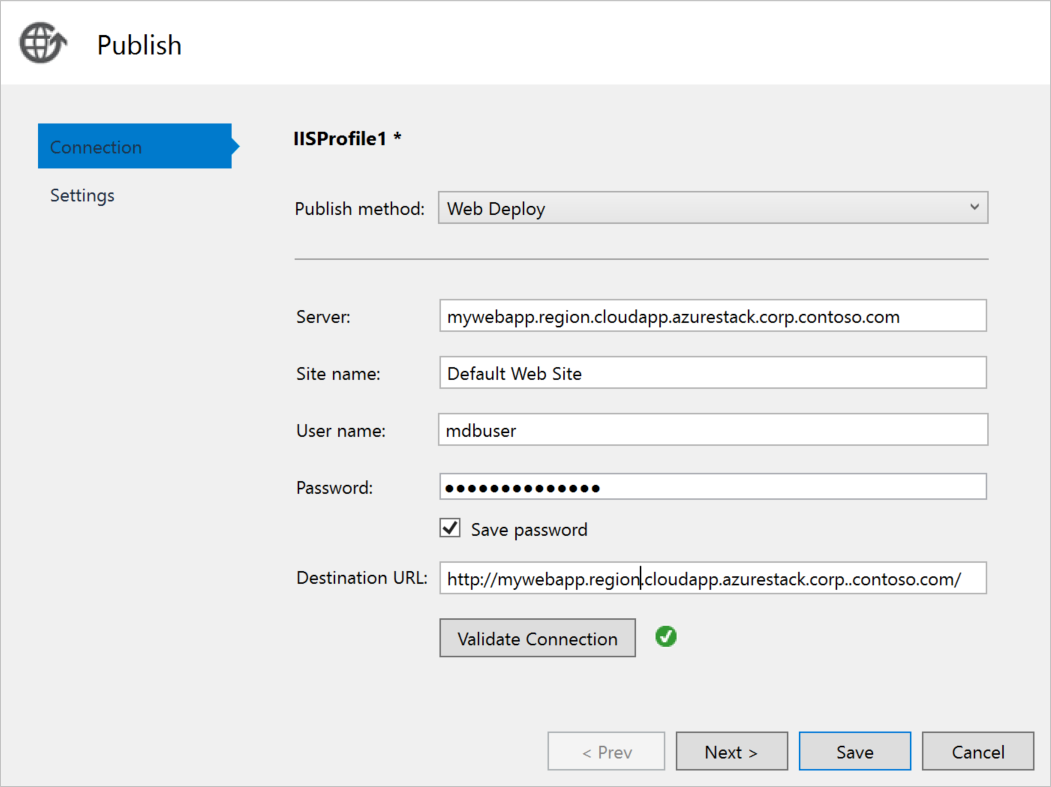Focus the Server input field
This screenshot has height=787, width=1051.
(712, 316)
